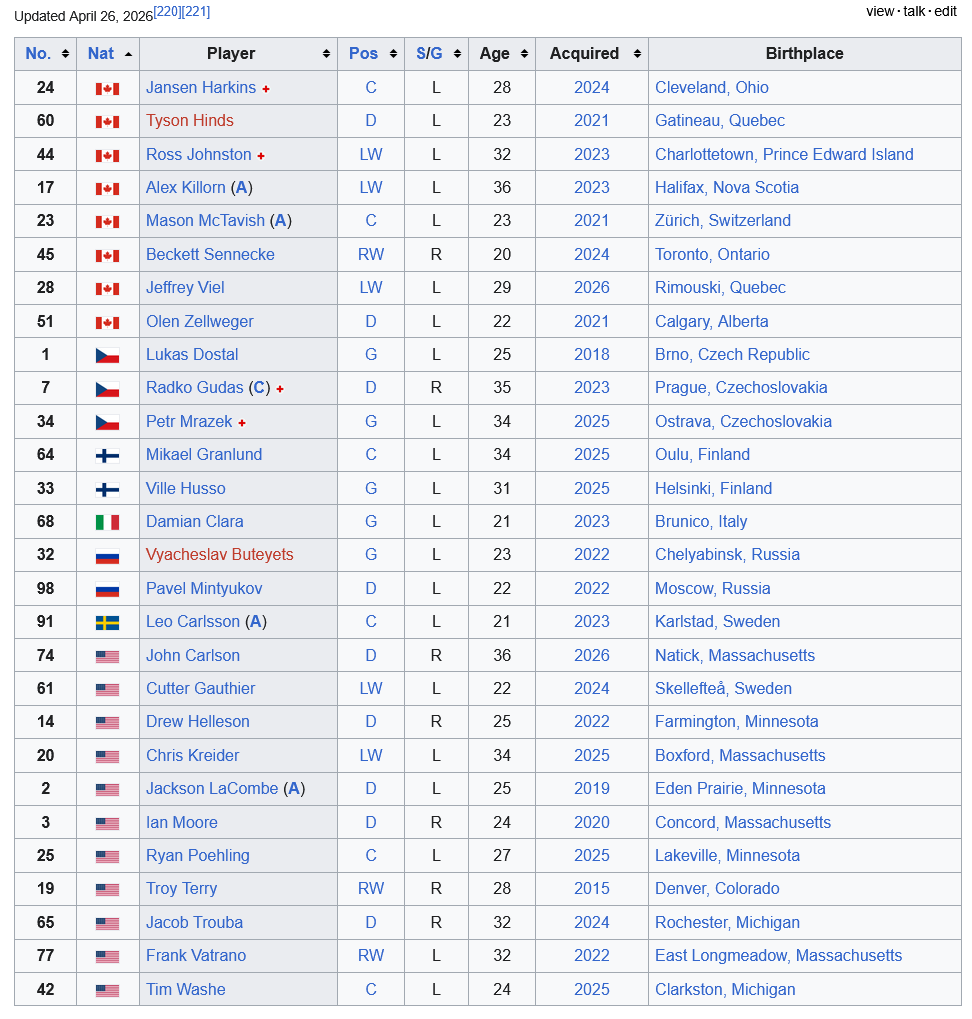Screen dimensions: 972x1019
Task: Click Czech flag in Radko Gudas row
Action: point(107,389)
